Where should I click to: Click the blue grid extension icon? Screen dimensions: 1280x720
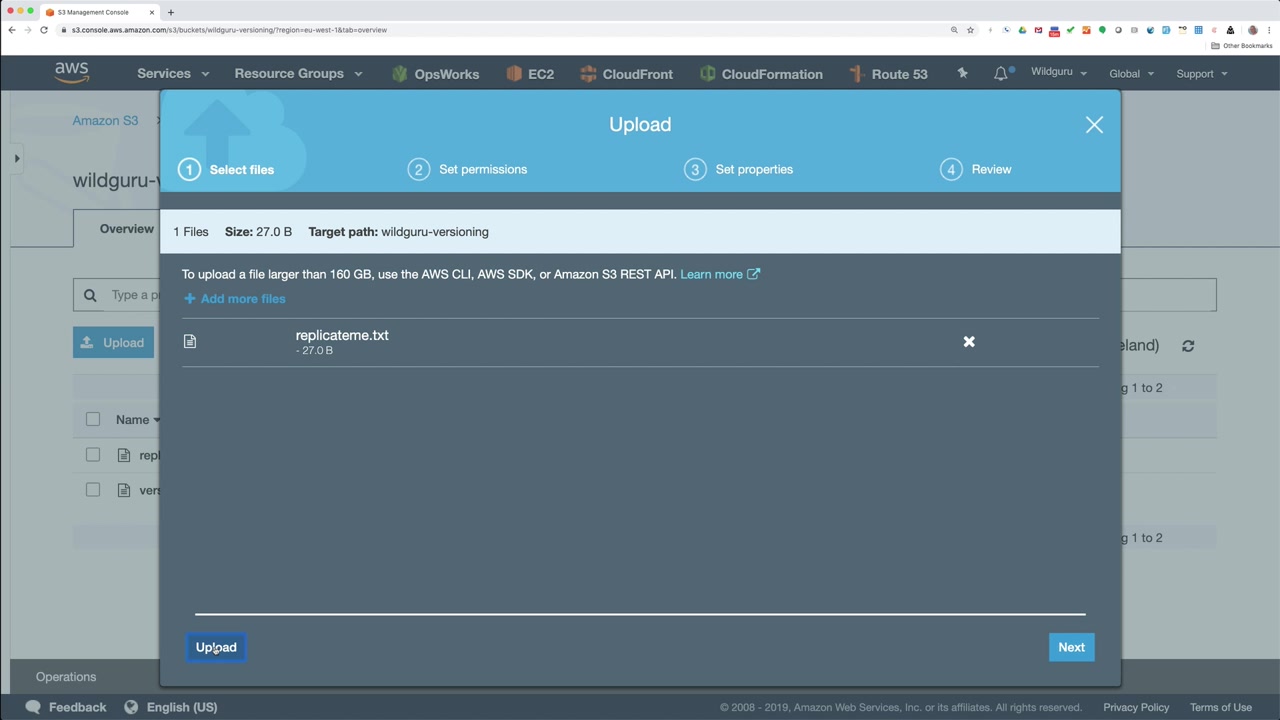click(1198, 30)
